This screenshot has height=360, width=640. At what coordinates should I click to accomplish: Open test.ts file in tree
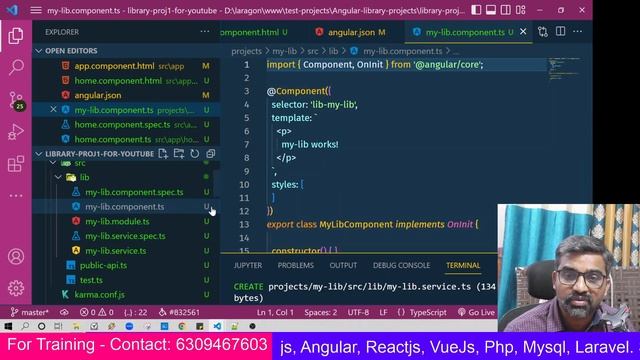[x=126, y=280]
